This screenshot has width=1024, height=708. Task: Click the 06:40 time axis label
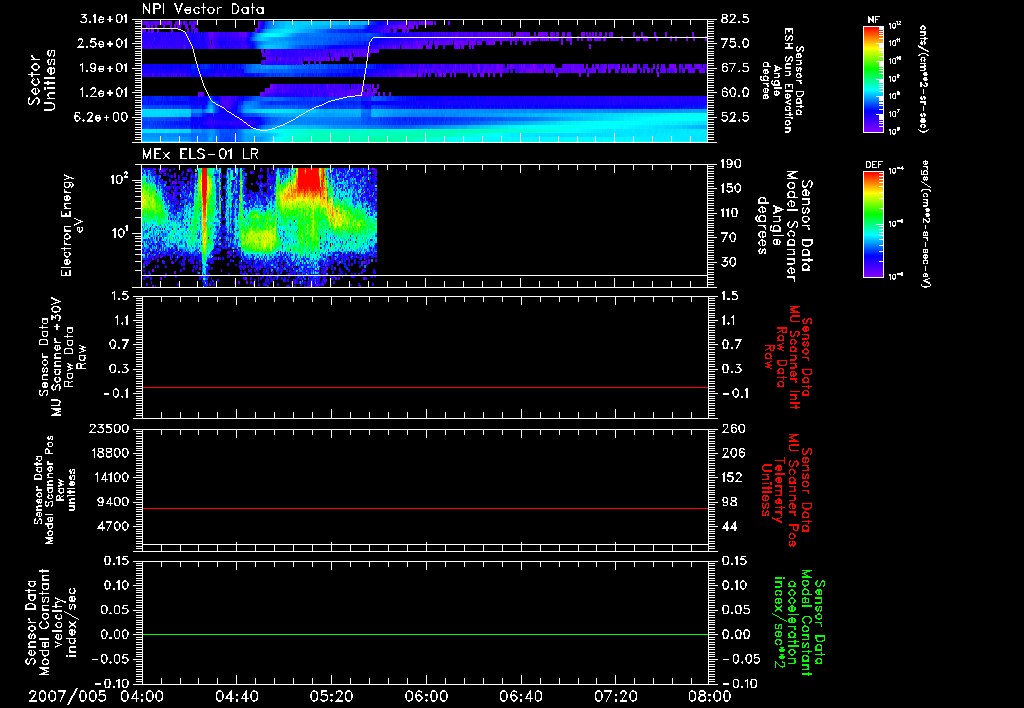tap(520, 696)
